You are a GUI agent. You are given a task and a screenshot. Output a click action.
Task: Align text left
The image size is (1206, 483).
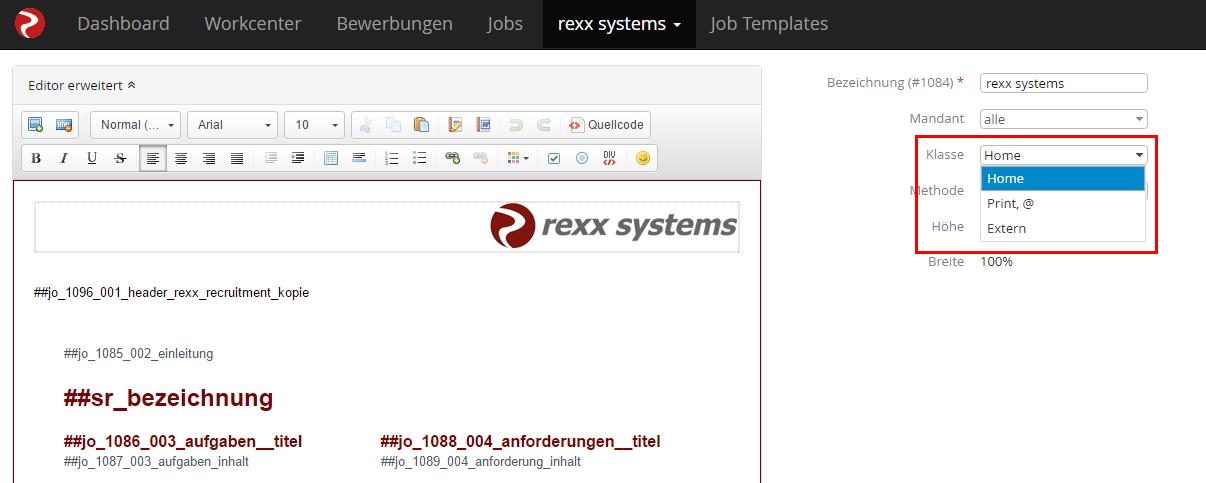click(153, 158)
